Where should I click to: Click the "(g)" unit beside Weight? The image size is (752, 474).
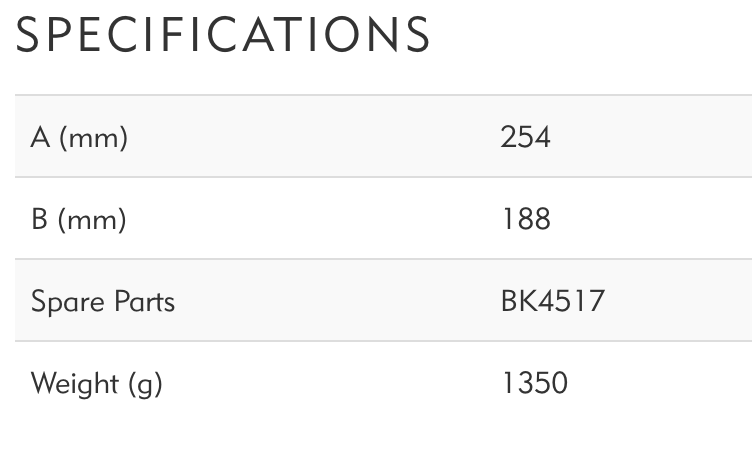pyautogui.click(x=142, y=384)
